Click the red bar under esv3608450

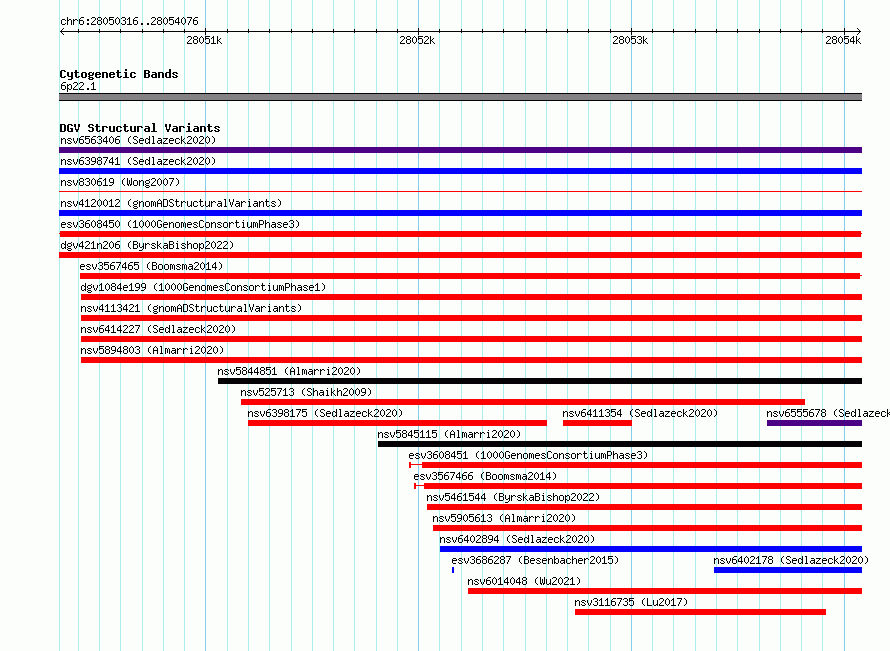click(460, 234)
